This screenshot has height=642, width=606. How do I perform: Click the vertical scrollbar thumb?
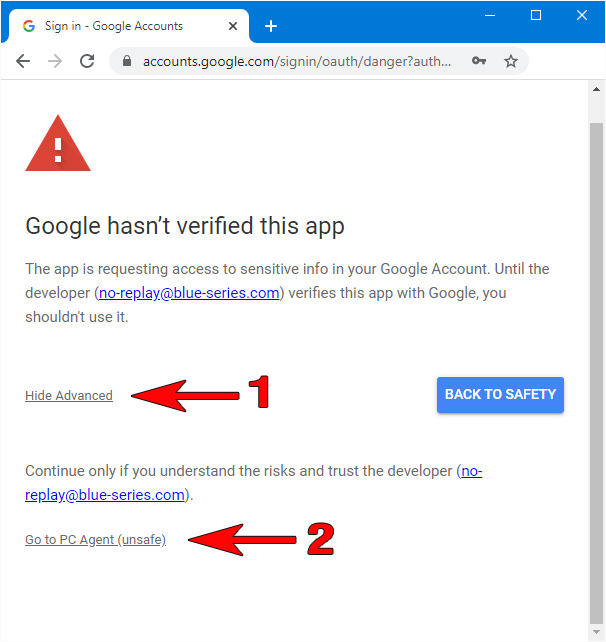tap(596, 373)
